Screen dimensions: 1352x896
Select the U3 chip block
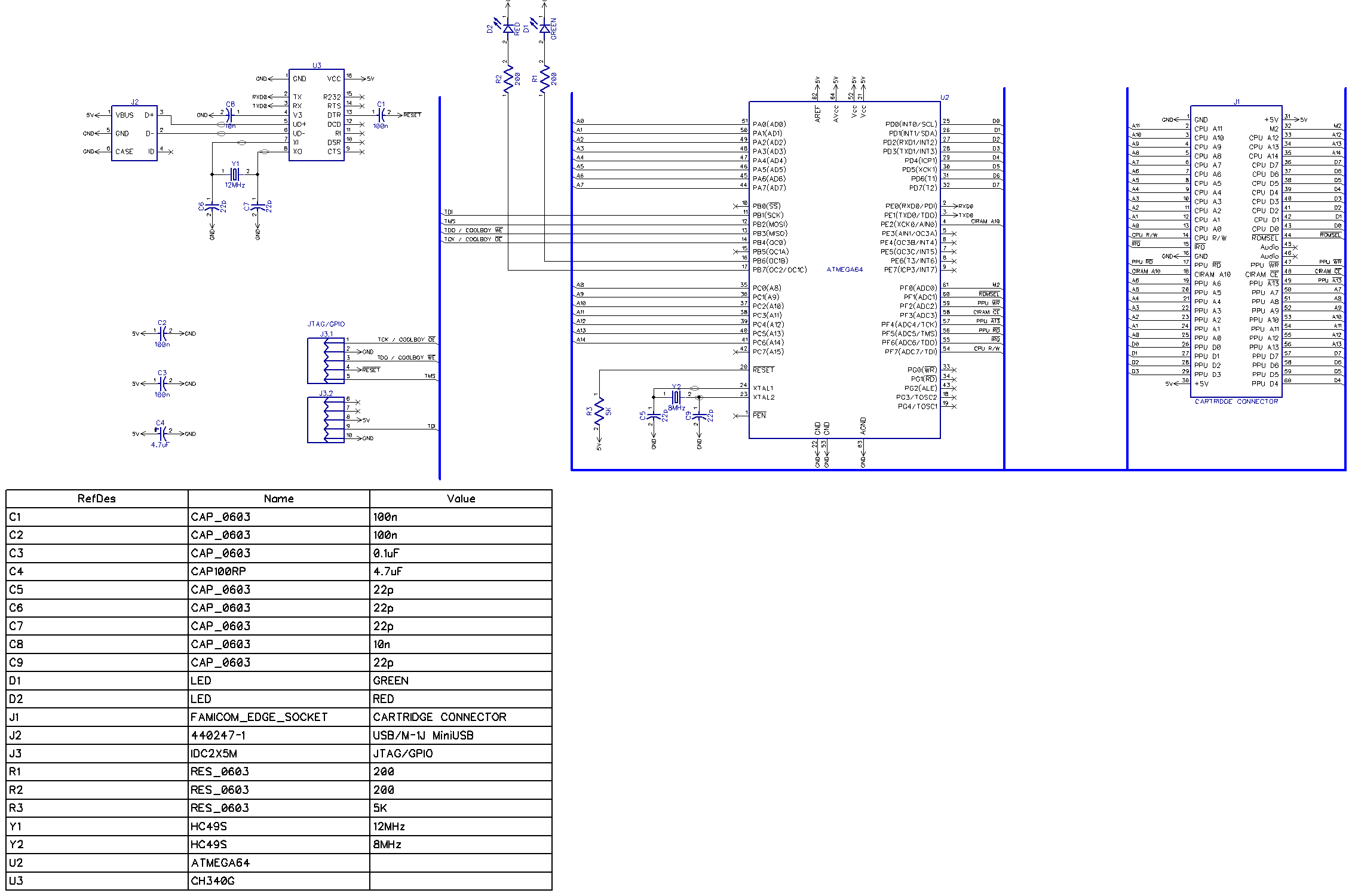point(317,115)
